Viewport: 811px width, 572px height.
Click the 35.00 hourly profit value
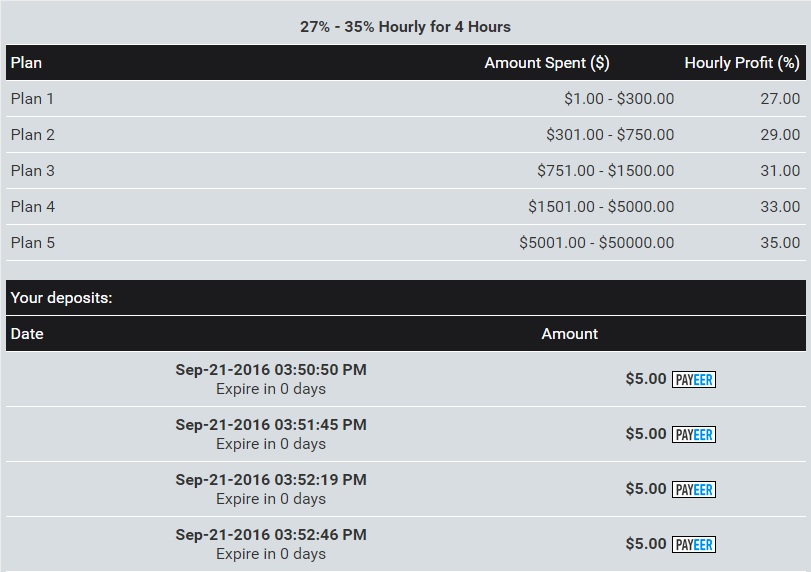pyautogui.click(x=780, y=243)
